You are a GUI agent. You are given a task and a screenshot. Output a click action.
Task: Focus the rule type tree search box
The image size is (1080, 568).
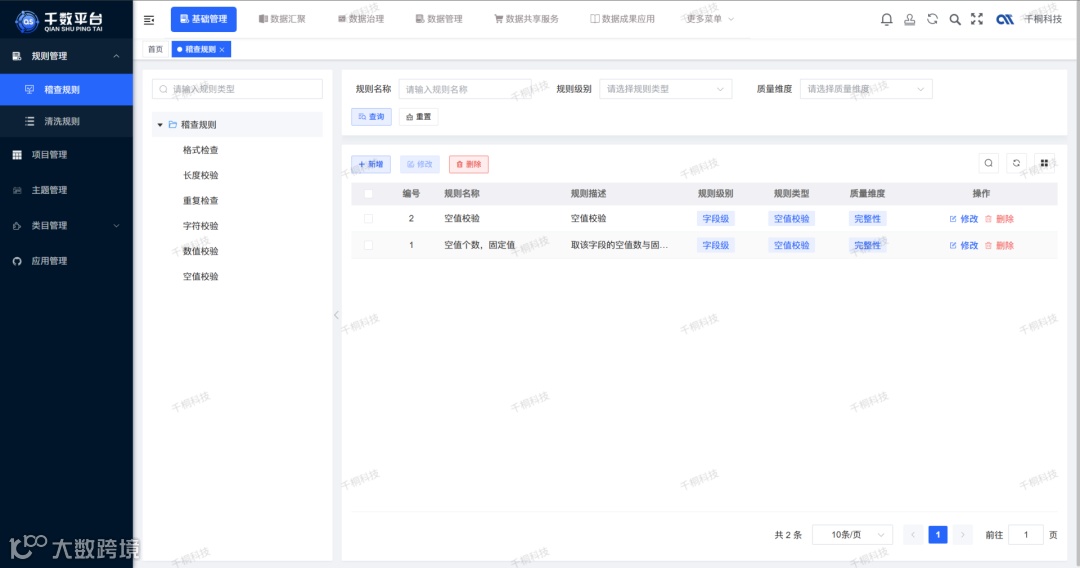pyautogui.click(x=237, y=89)
